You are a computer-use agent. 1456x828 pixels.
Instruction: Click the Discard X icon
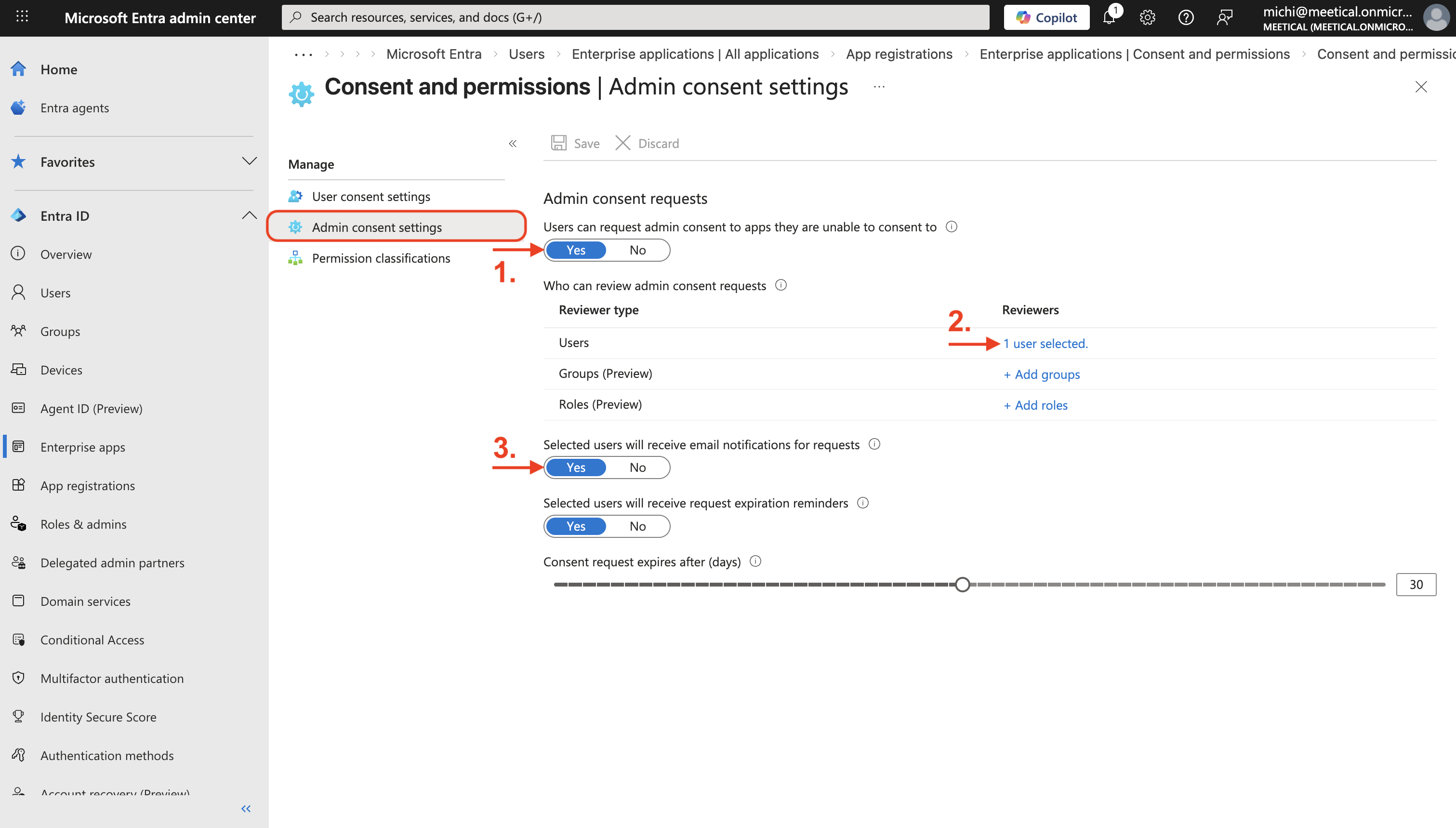(623, 143)
